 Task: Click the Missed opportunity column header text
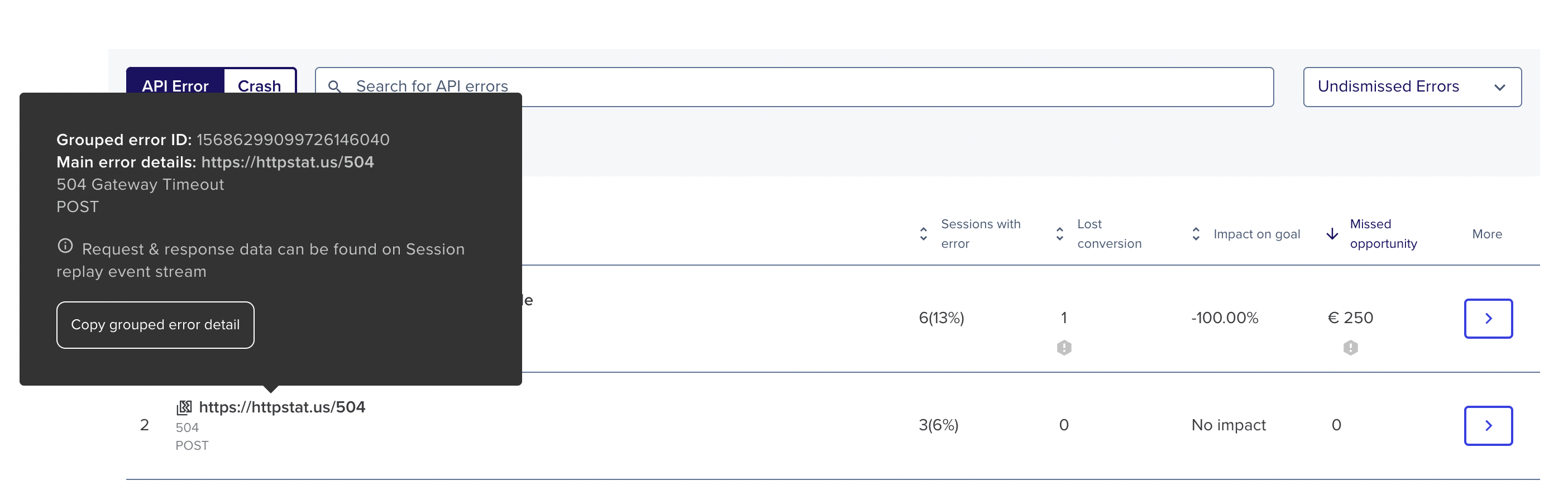1383,234
